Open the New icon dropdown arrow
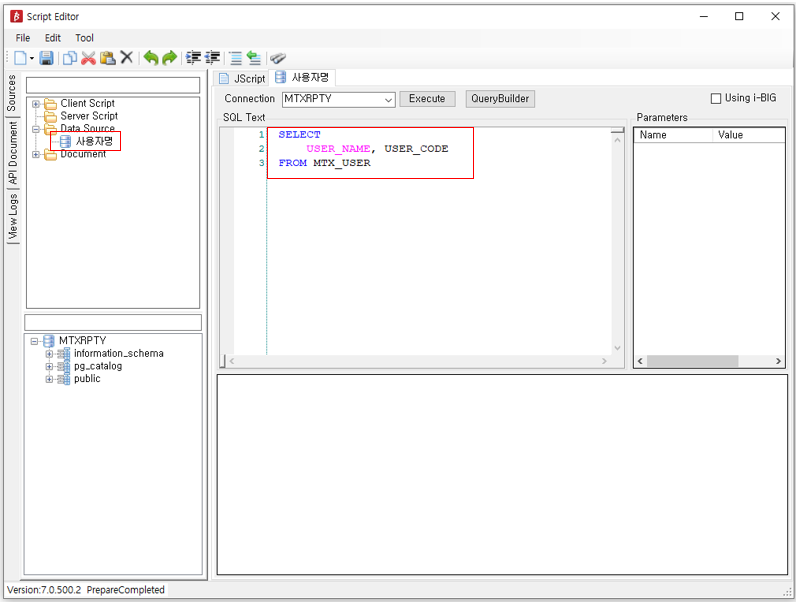This screenshot has height=602, width=797. point(32,58)
